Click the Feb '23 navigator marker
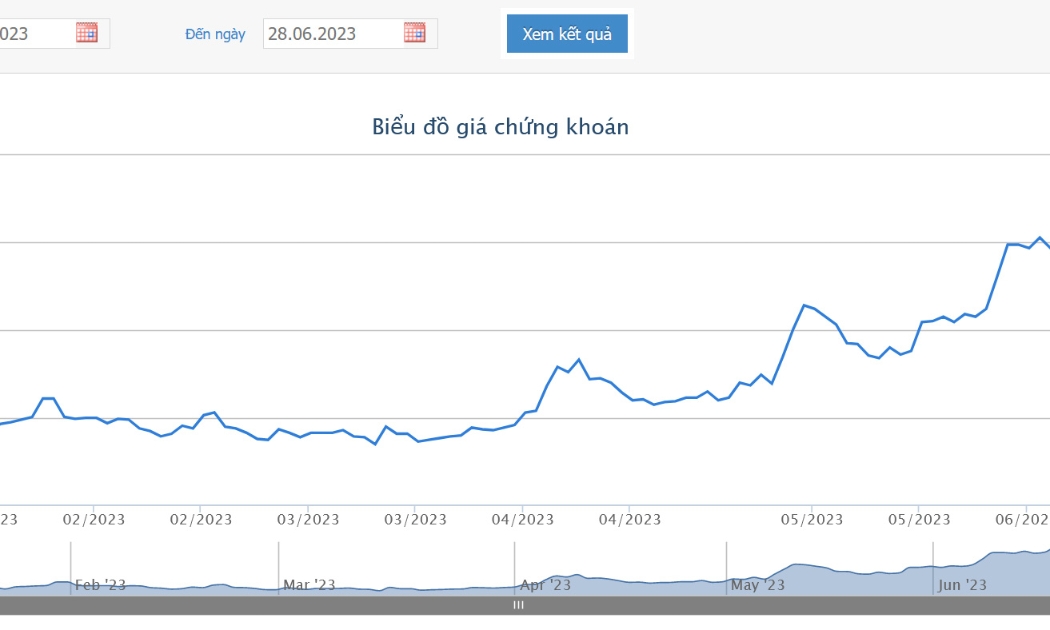Screen dimensions: 1050x630 [x=100, y=585]
